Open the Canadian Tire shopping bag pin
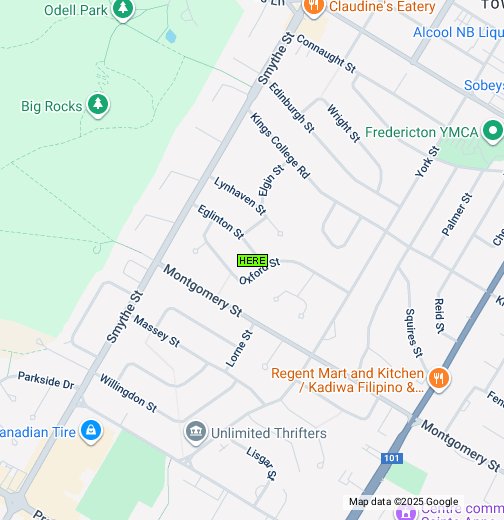The height and width of the screenshot is (520, 504). 91,432
